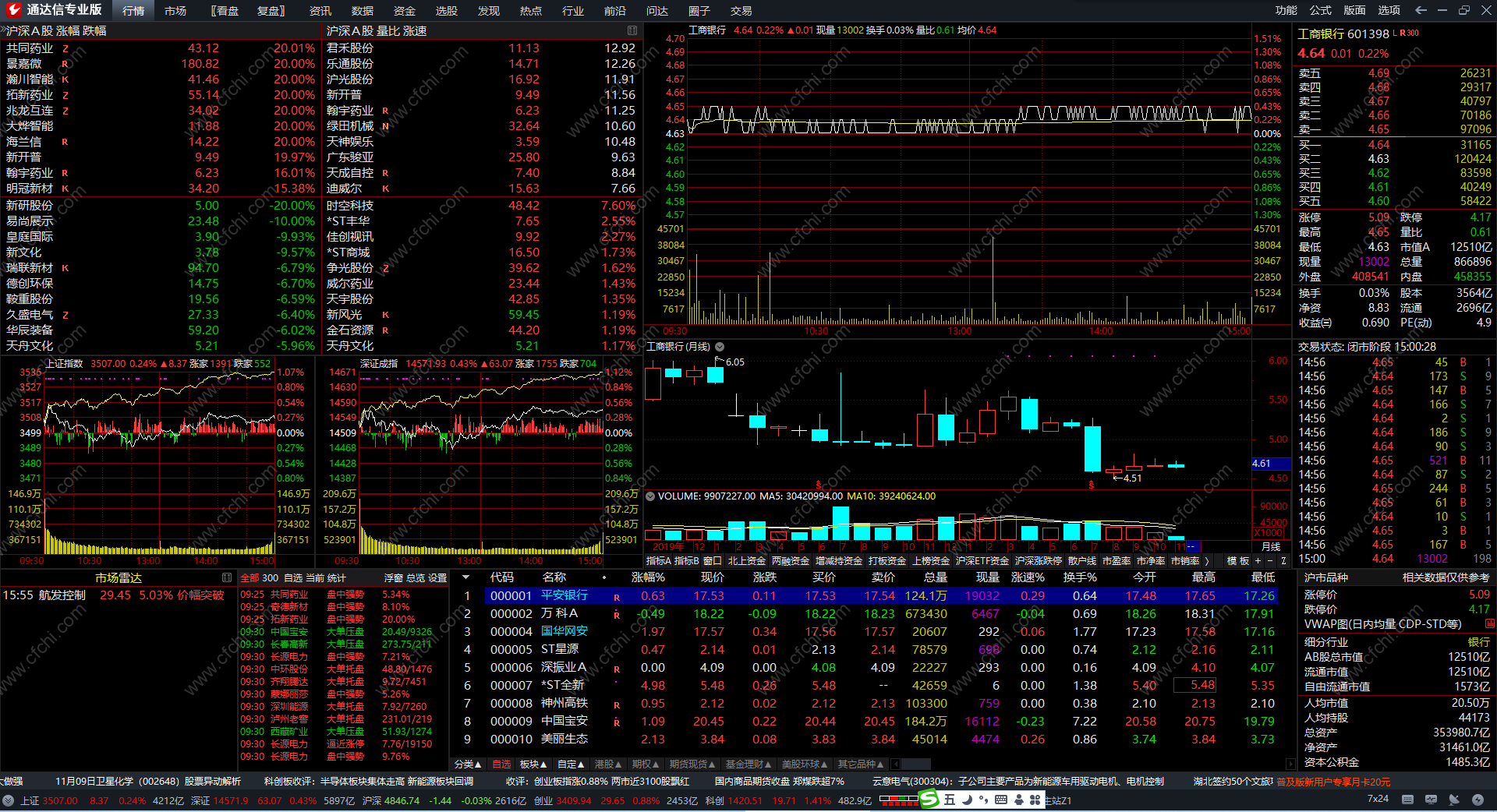The height and width of the screenshot is (812, 1497).
Task: Click the plus icon next to 模板
Action: [x=1258, y=561]
